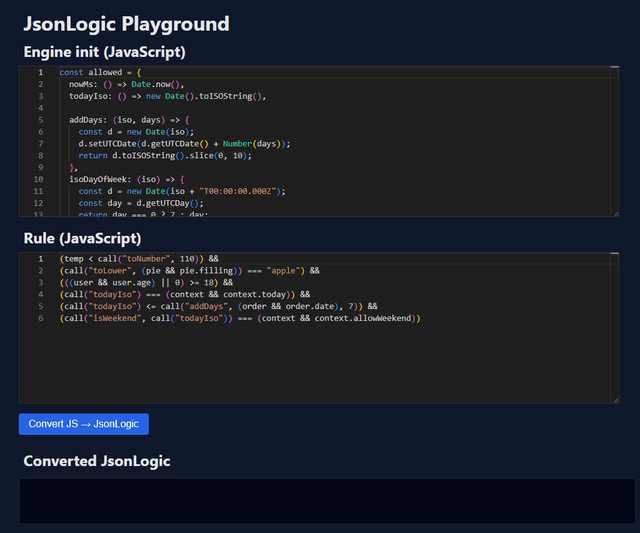This screenshot has width=640, height=533.
Task: Click inside the Rule code editor's empty area
Action: click(x=319, y=363)
